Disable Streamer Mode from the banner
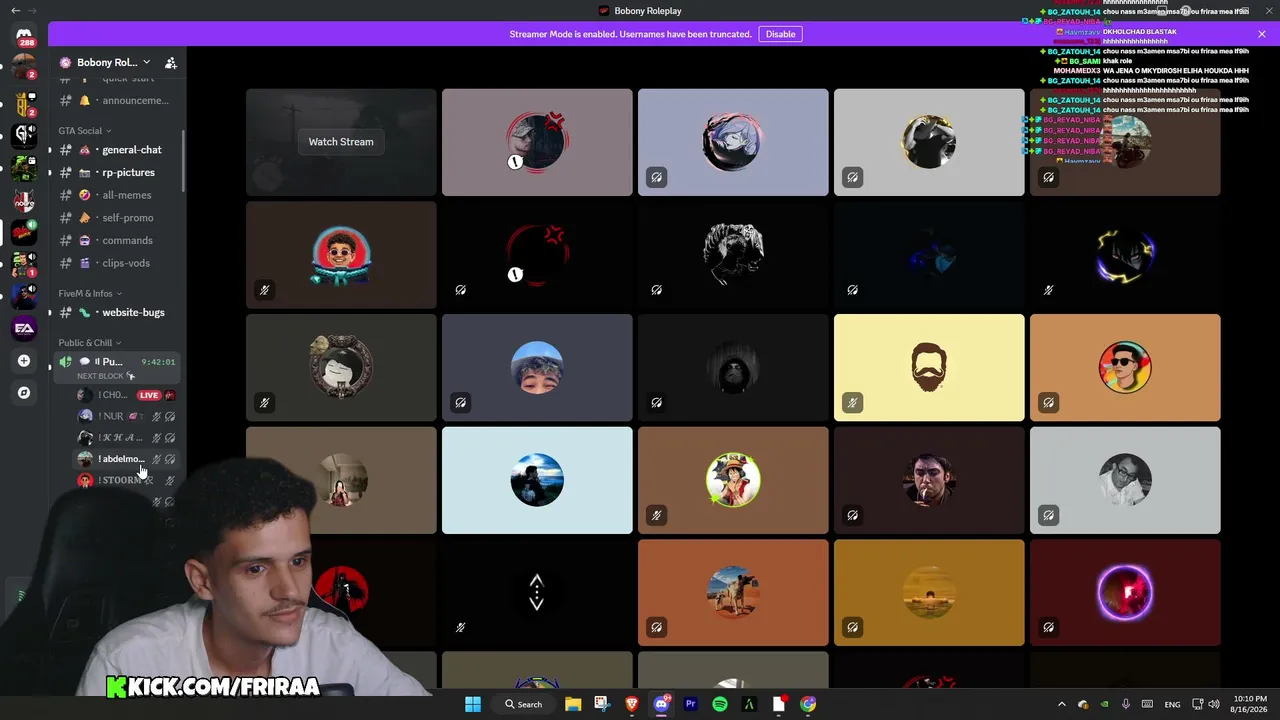The image size is (1280, 720). click(780, 34)
